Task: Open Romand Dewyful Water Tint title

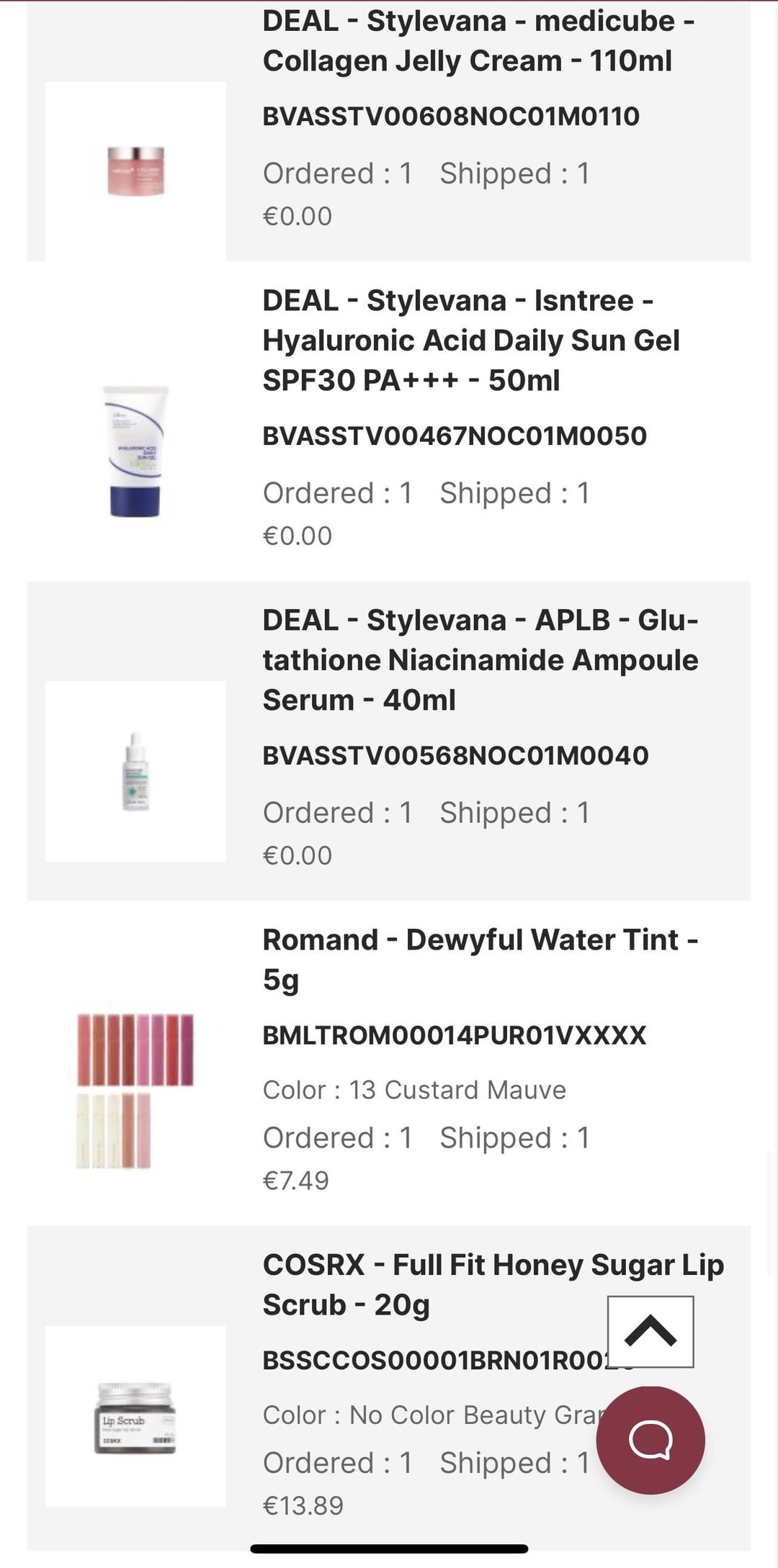Action: [480, 960]
